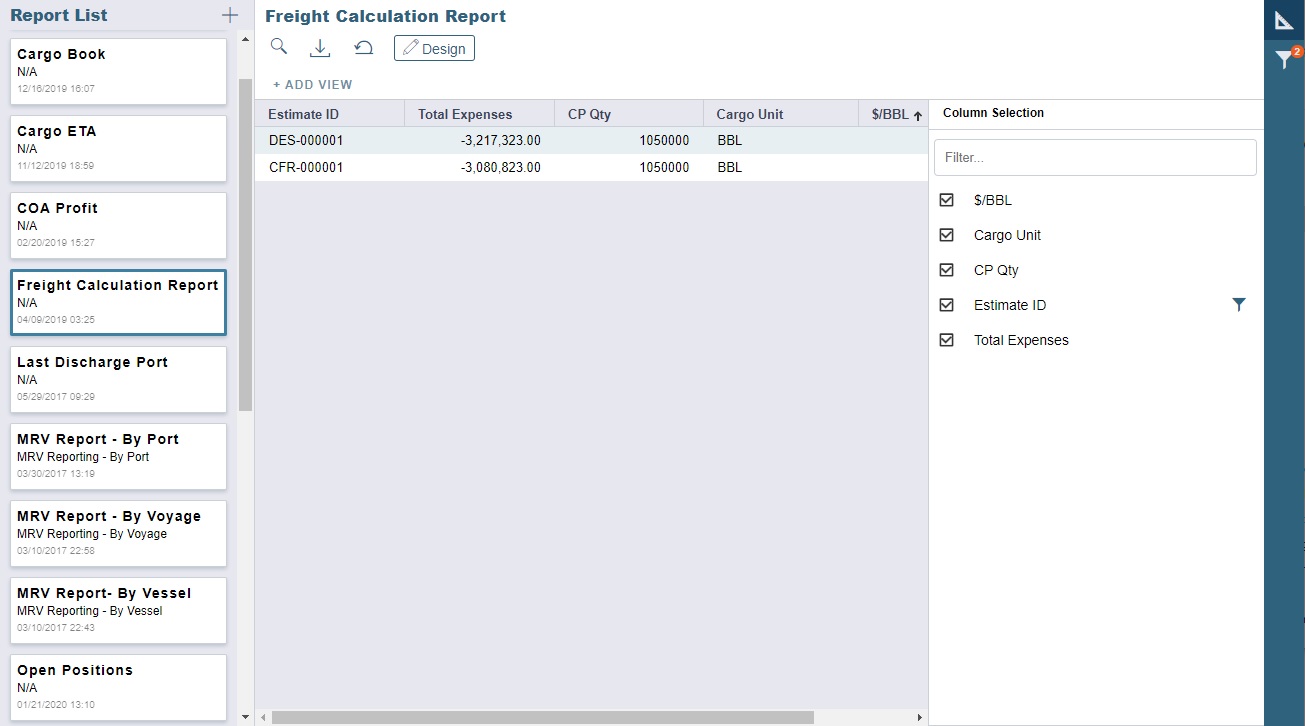
Task: Uncheck the $/BBL column checkbox
Action: click(x=946, y=199)
